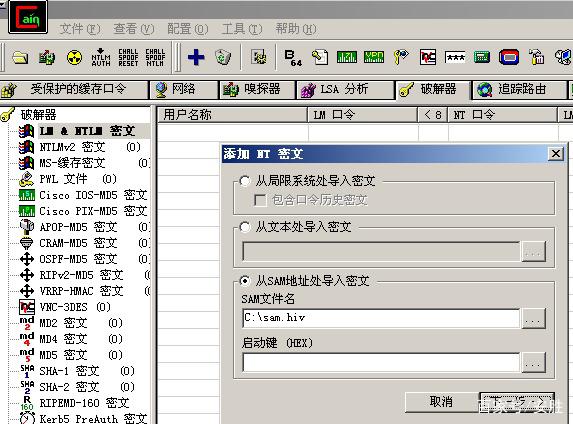Select the 破解器 root tree node
Viewport: 573px width, 424px height.
pos(38,115)
